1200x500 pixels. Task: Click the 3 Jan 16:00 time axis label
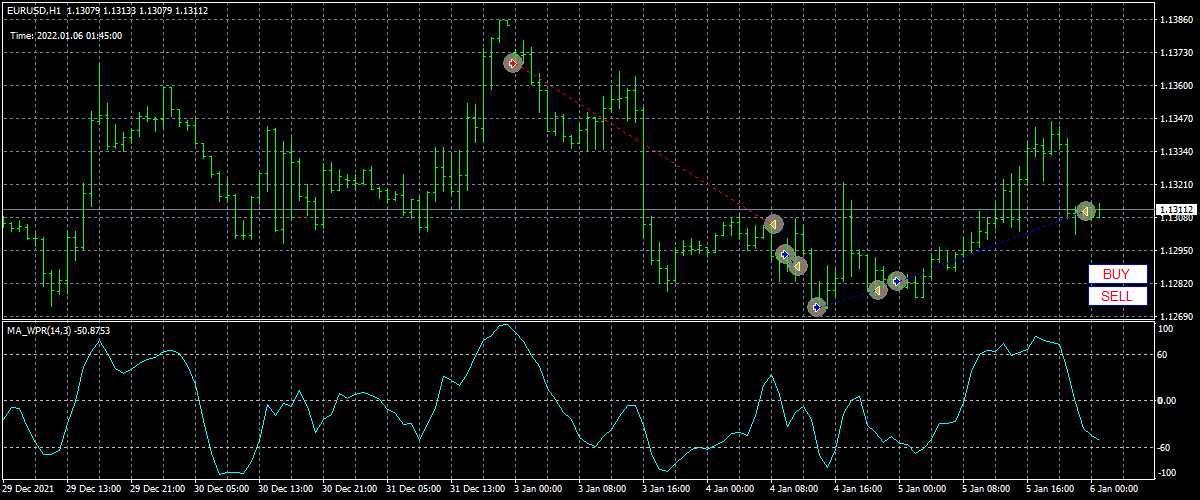coord(667,489)
